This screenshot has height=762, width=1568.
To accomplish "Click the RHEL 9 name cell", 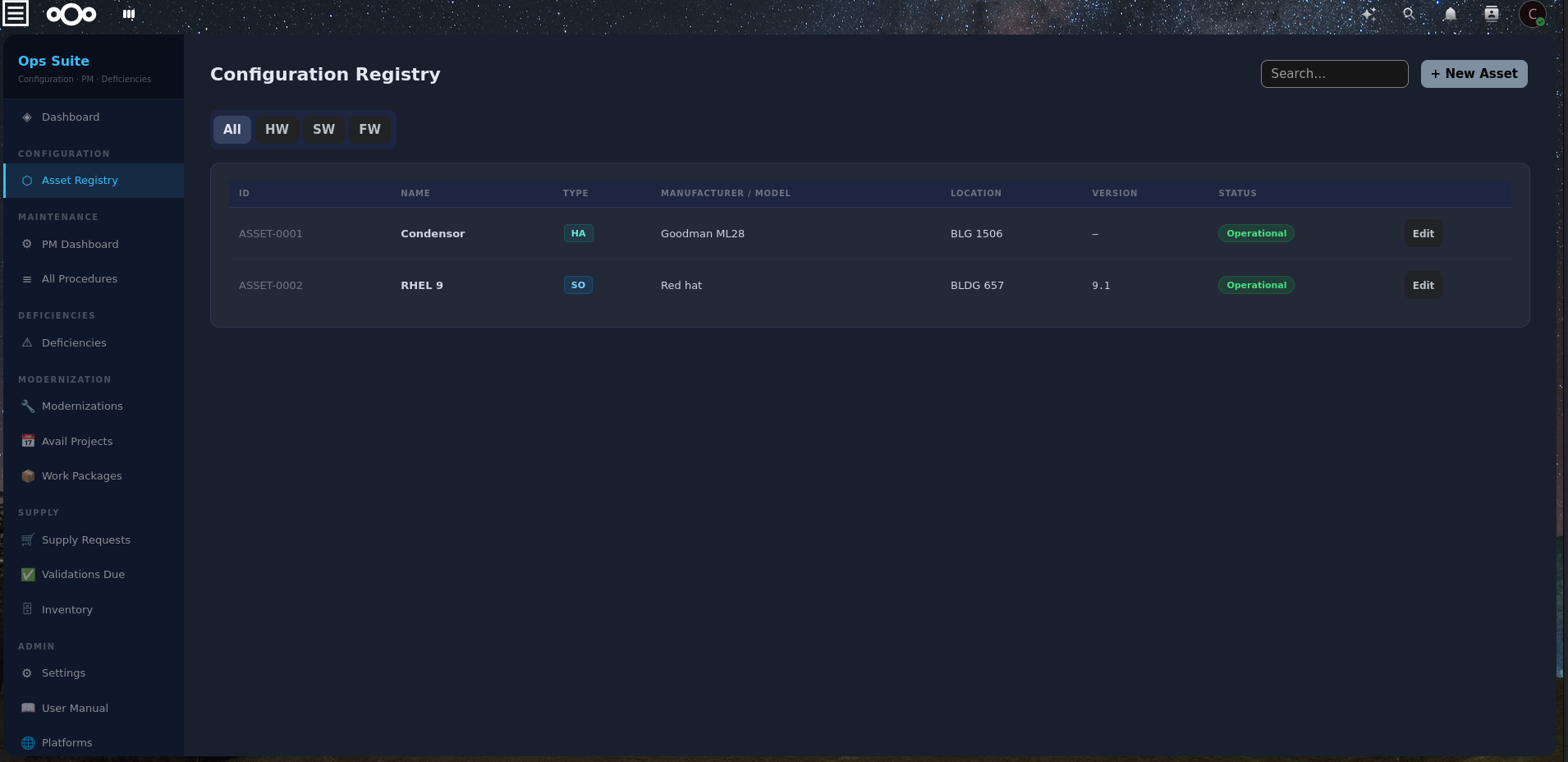I will [422, 286].
